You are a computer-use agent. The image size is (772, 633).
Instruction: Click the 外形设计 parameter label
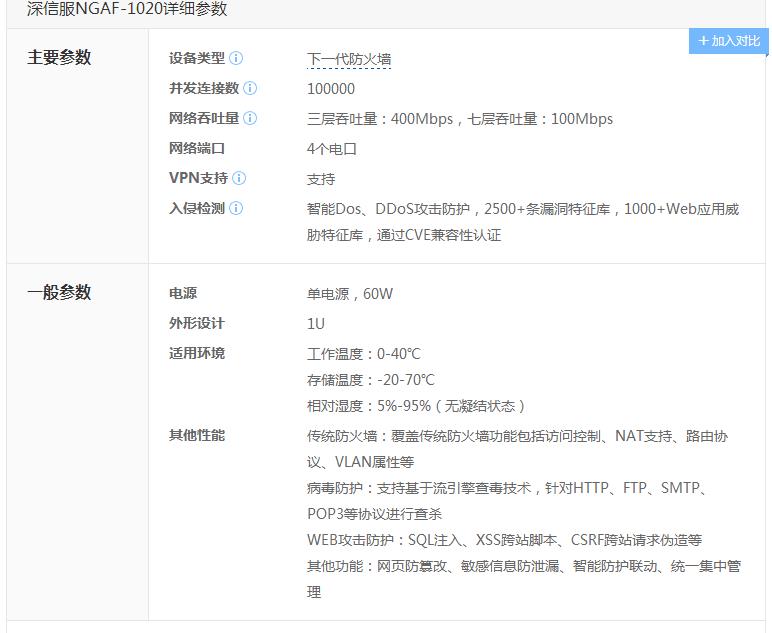click(x=197, y=323)
